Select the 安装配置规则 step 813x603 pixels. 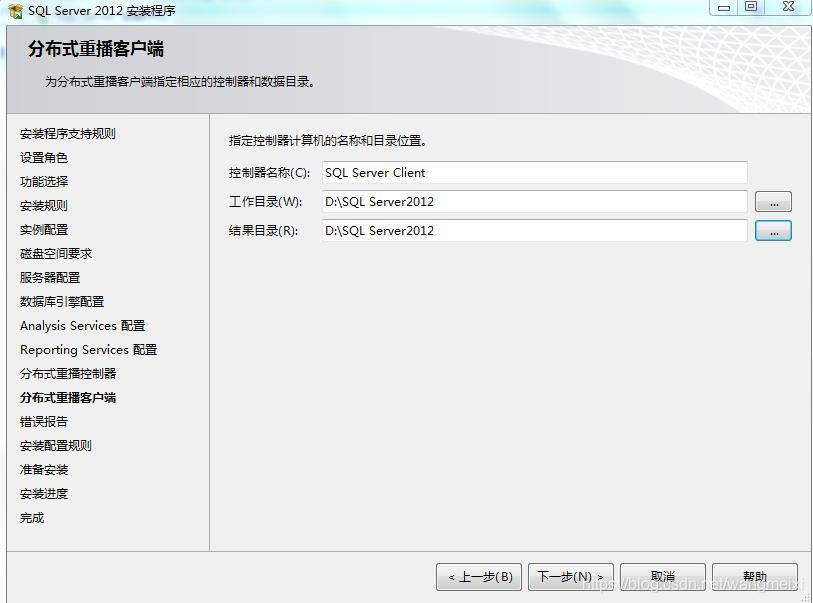(x=55, y=445)
